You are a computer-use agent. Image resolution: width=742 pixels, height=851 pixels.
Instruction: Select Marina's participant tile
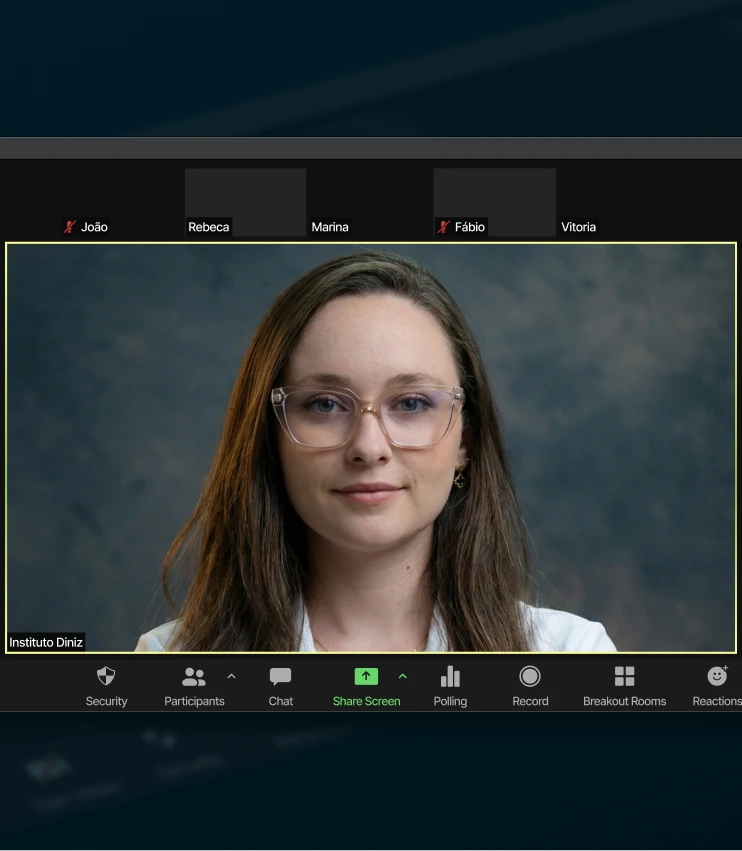(369, 202)
